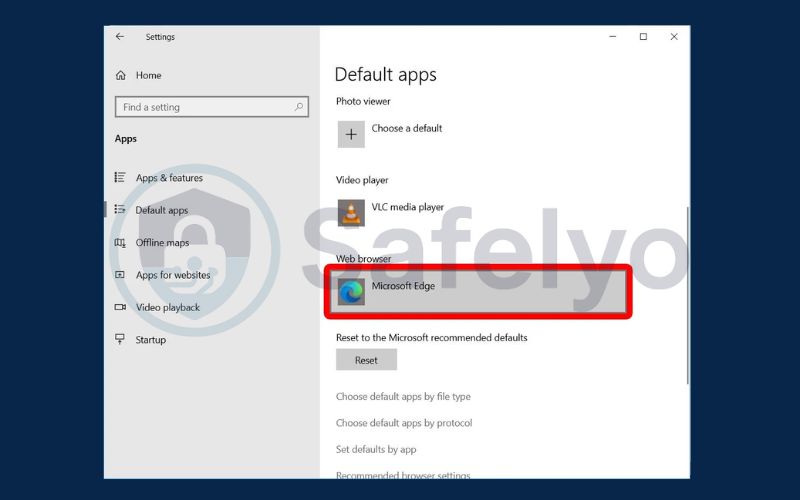Viewport: 800px width, 500px height.
Task: Open Choose default apps by protocol
Action: 404,423
